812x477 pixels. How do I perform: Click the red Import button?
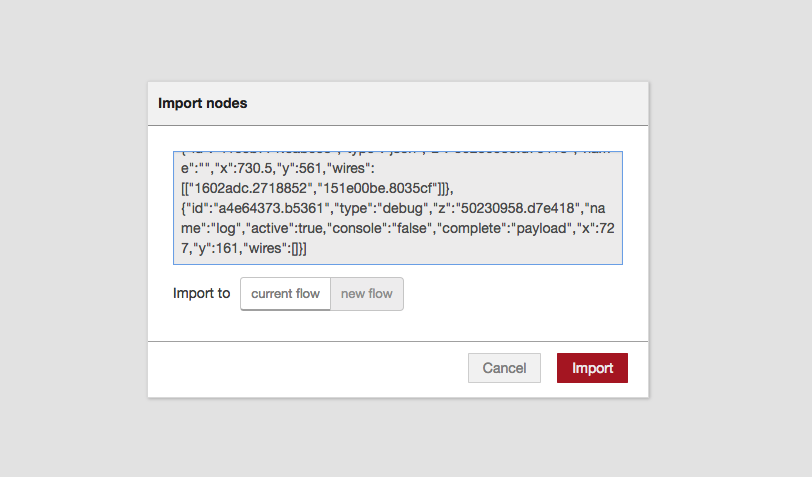click(592, 368)
